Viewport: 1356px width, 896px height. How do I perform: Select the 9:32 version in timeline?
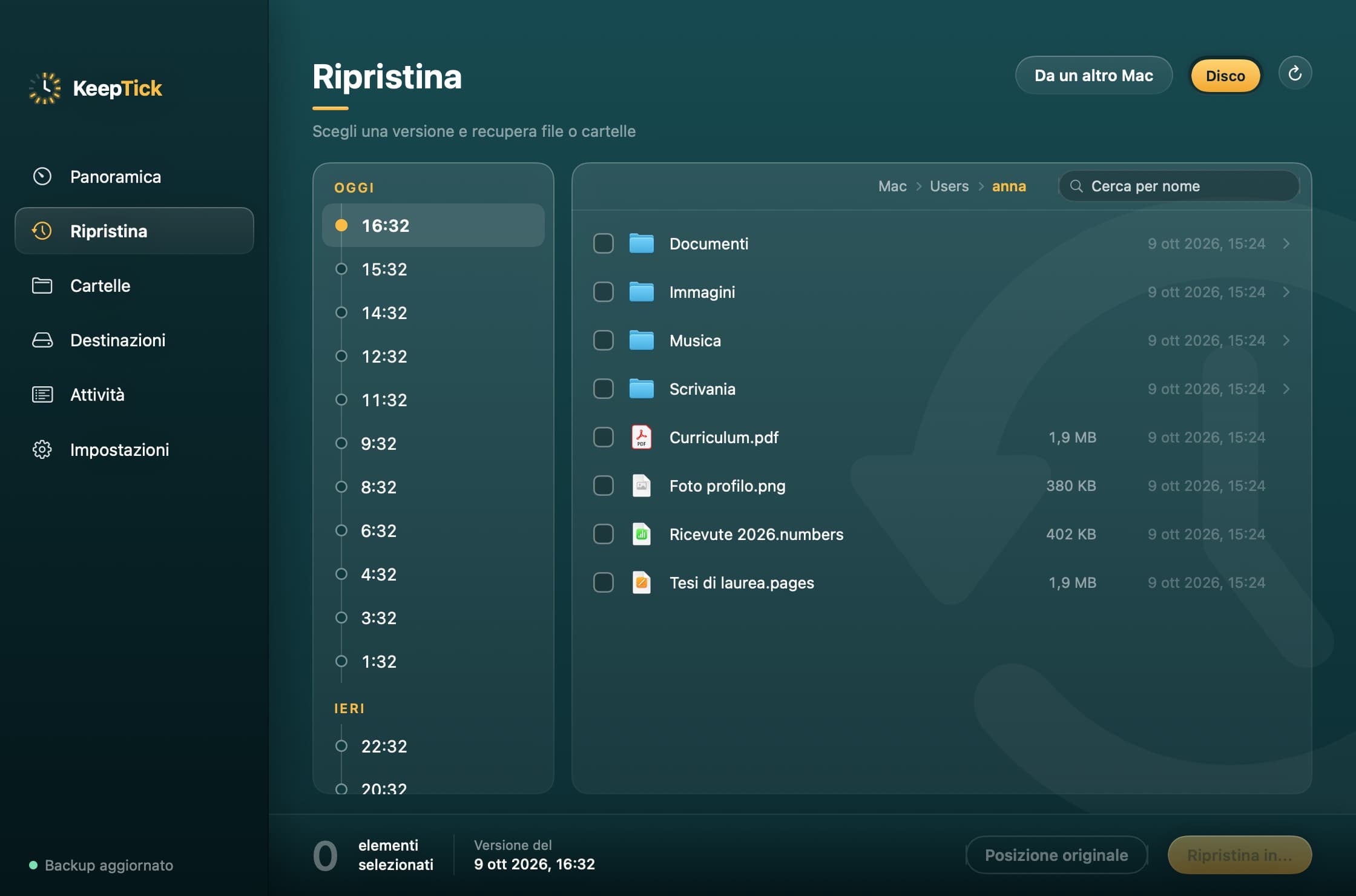(433, 443)
